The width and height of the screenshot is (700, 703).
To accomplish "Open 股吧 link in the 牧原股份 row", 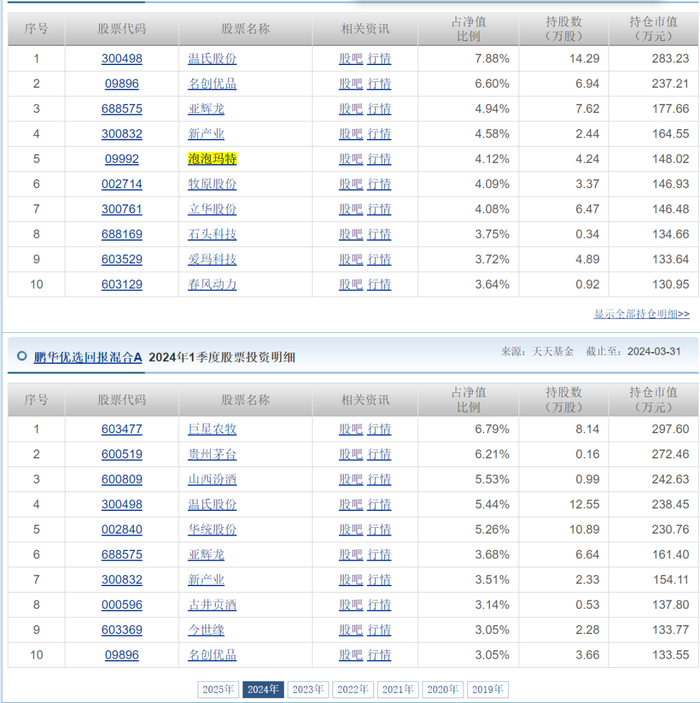I will [x=351, y=184].
